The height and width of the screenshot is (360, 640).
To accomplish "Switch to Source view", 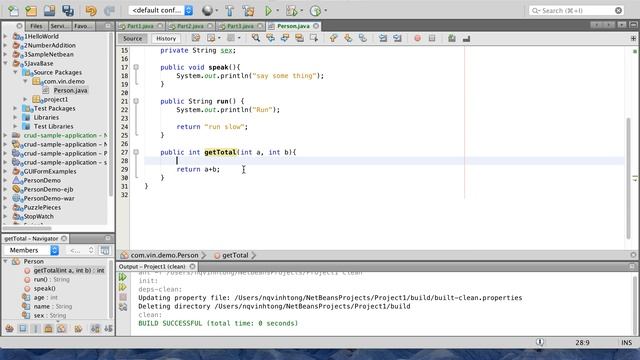I will click(133, 38).
